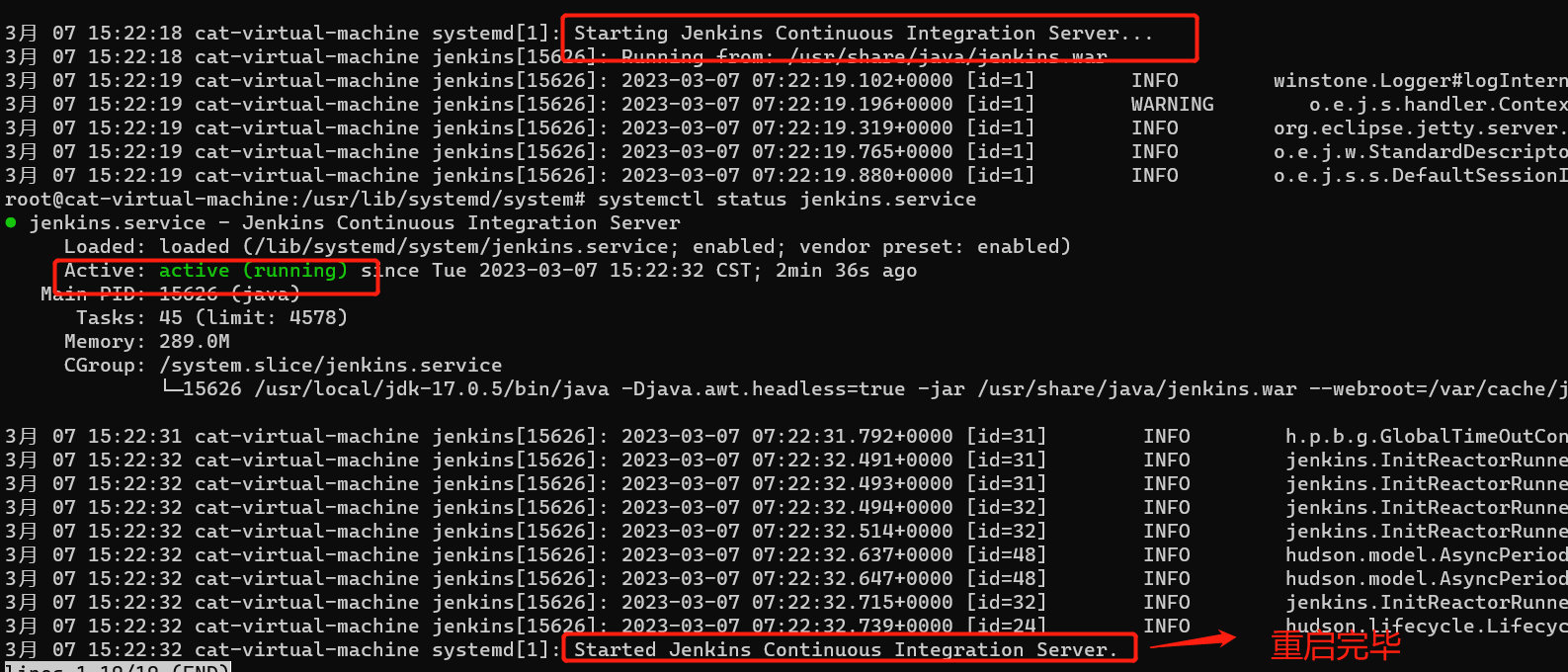The height and width of the screenshot is (672, 1568).
Task: Click the --webroot=/var/cache/j argument
Action: (1438, 389)
